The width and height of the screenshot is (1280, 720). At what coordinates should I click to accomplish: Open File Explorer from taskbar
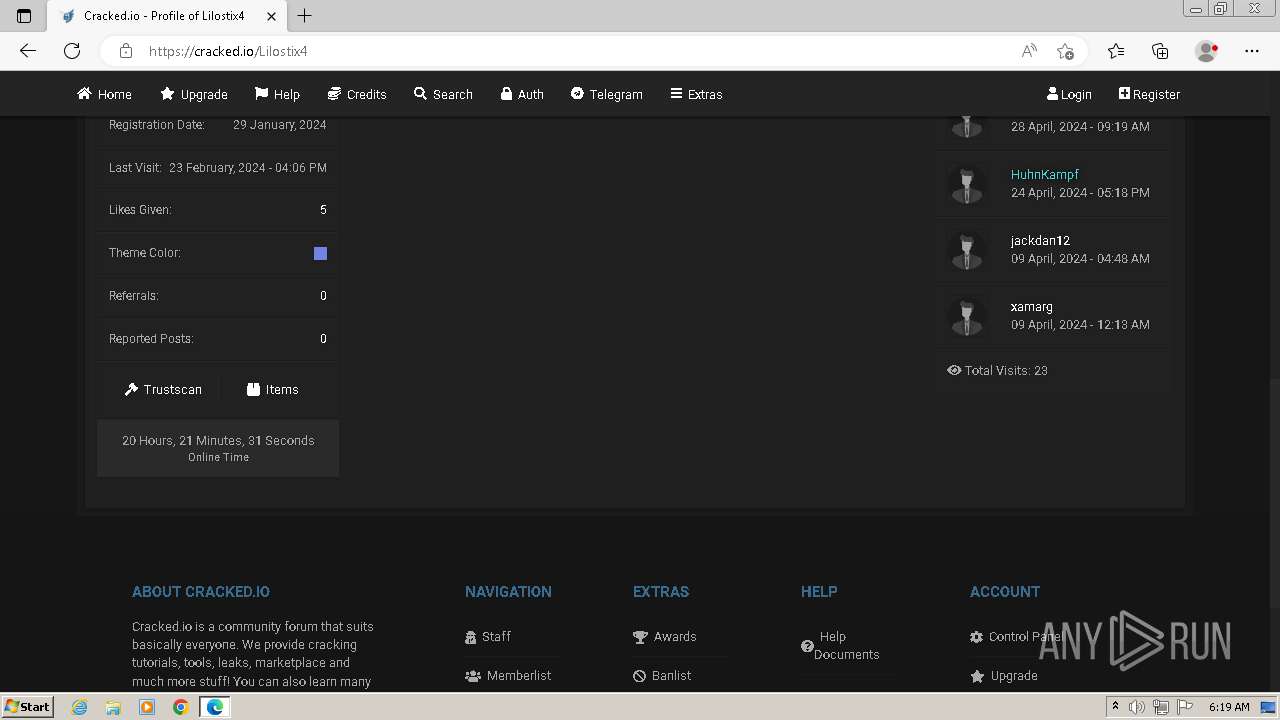coord(113,707)
